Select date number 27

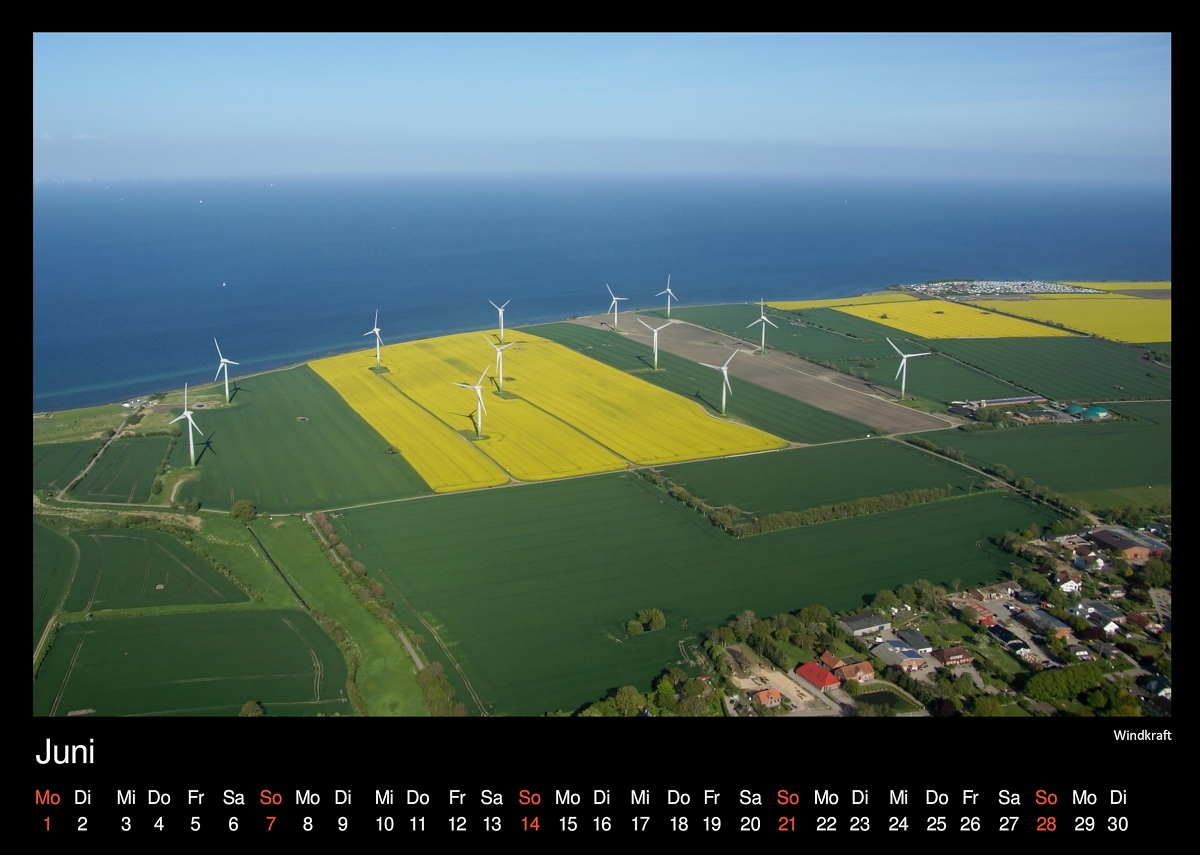click(1009, 824)
